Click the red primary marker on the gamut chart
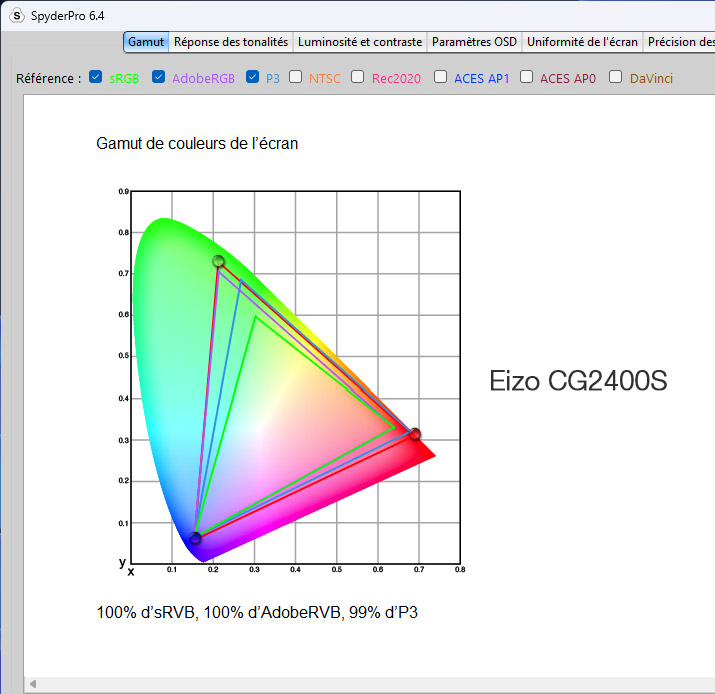 pos(414,434)
